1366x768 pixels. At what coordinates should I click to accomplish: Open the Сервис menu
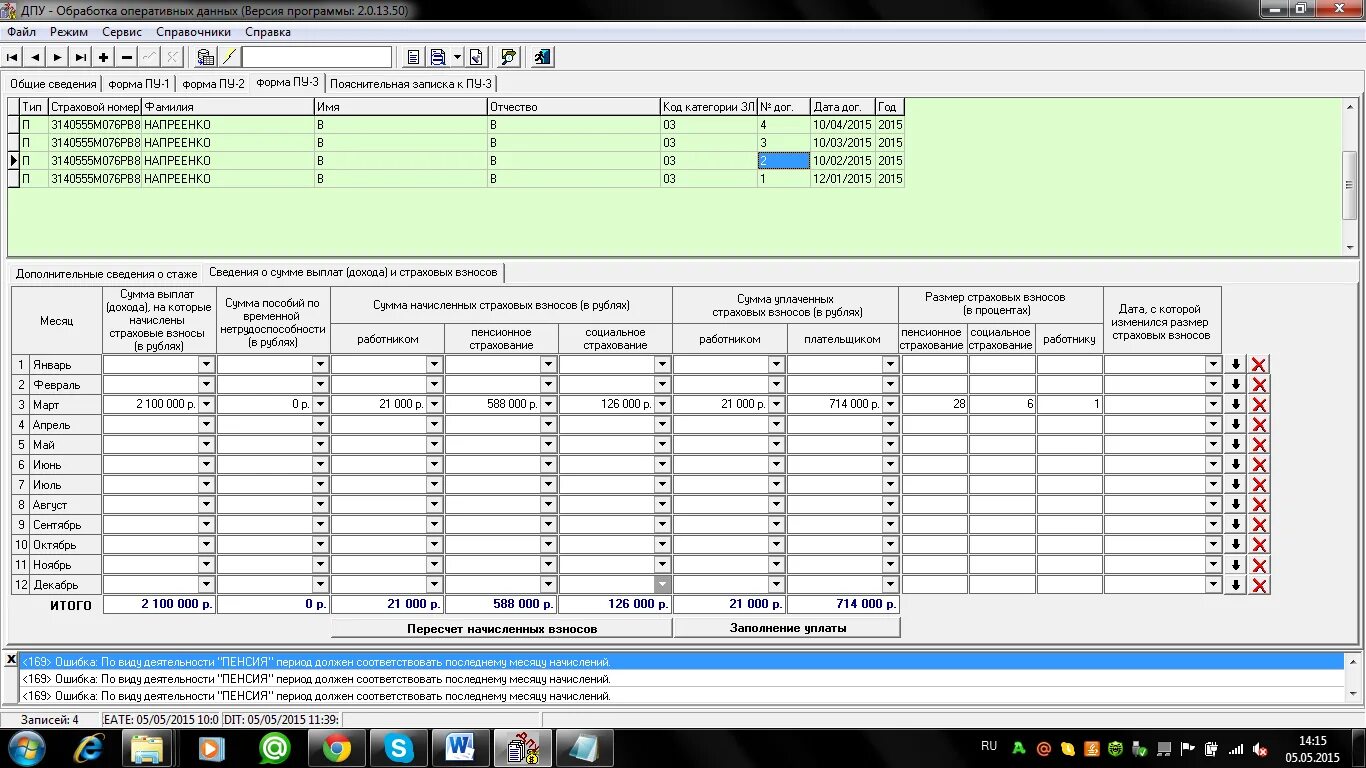tap(122, 32)
